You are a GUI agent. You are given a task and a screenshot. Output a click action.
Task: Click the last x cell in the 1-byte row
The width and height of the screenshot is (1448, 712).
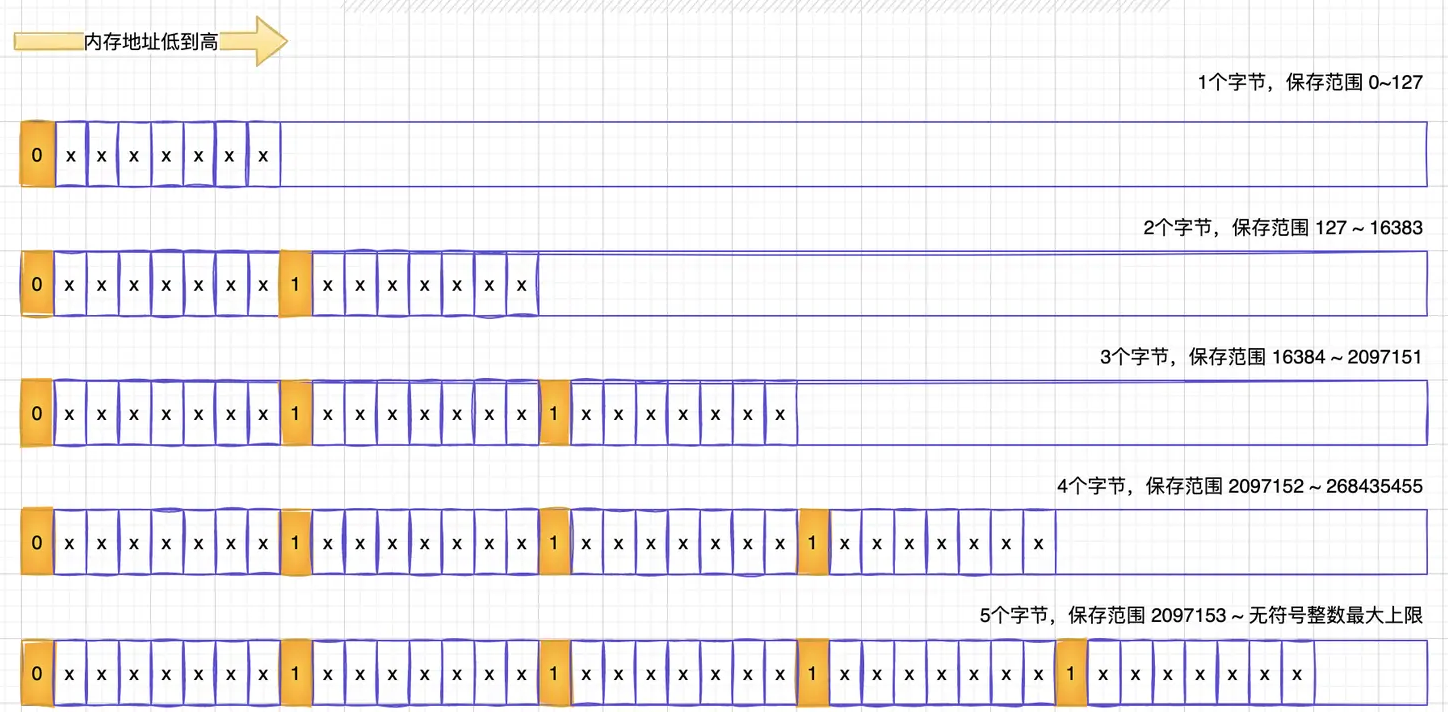click(263, 155)
